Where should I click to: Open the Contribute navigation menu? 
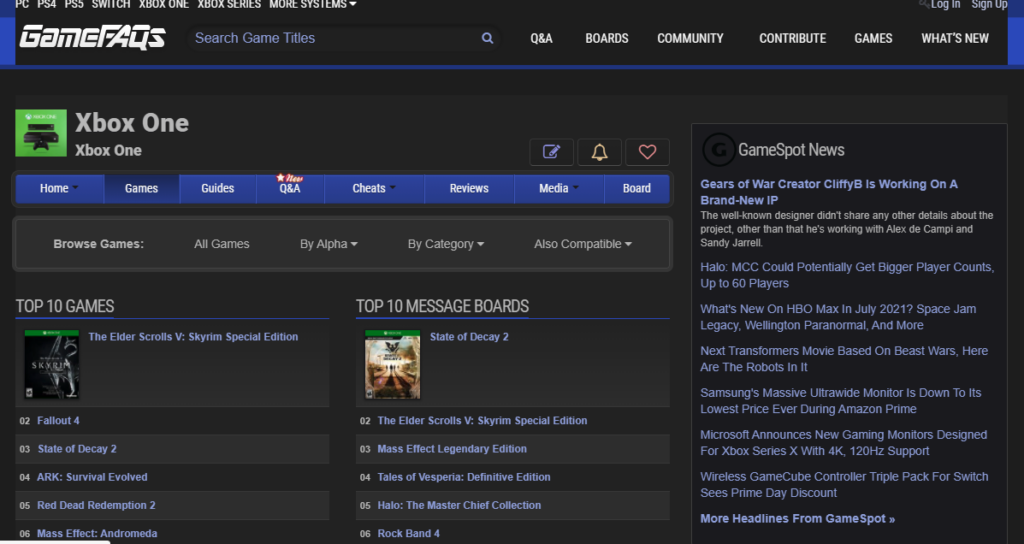point(792,39)
